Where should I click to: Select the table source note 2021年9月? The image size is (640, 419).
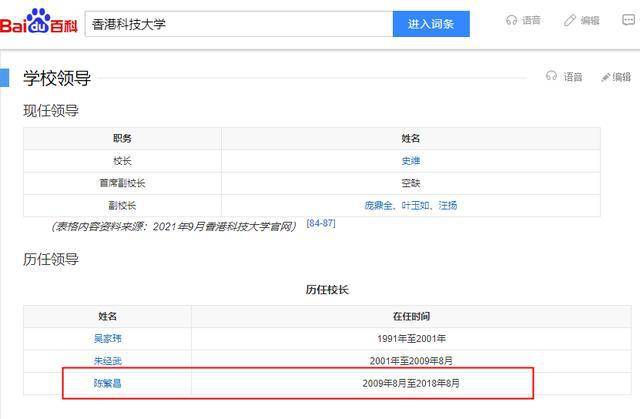173,226
